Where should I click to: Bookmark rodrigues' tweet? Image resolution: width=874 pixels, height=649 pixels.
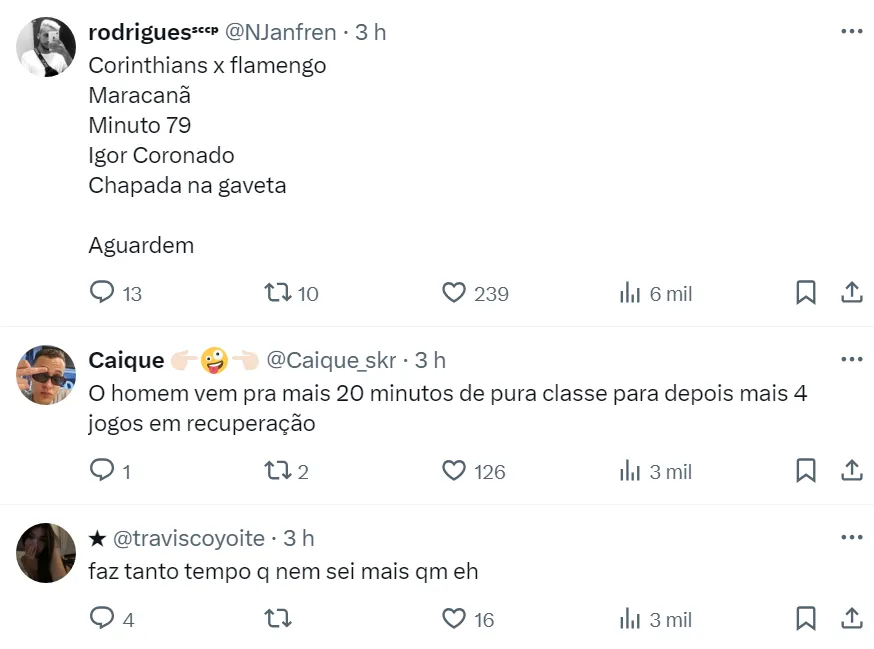click(805, 293)
